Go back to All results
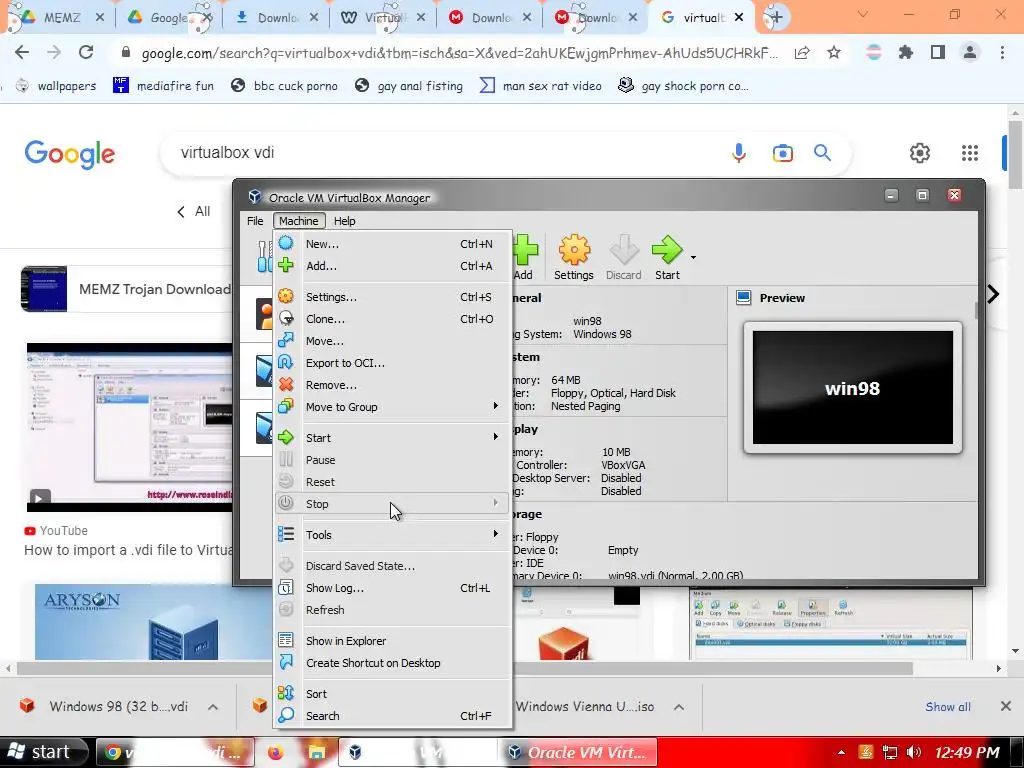This screenshot has height=768, width=1024. [x=194, y=212]
